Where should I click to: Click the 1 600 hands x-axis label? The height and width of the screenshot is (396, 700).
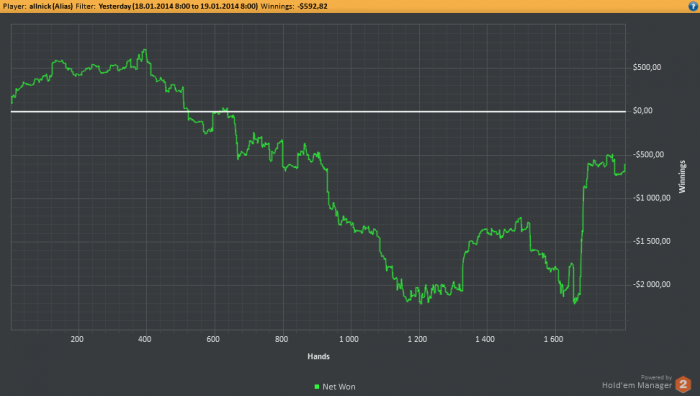[553, 339]
